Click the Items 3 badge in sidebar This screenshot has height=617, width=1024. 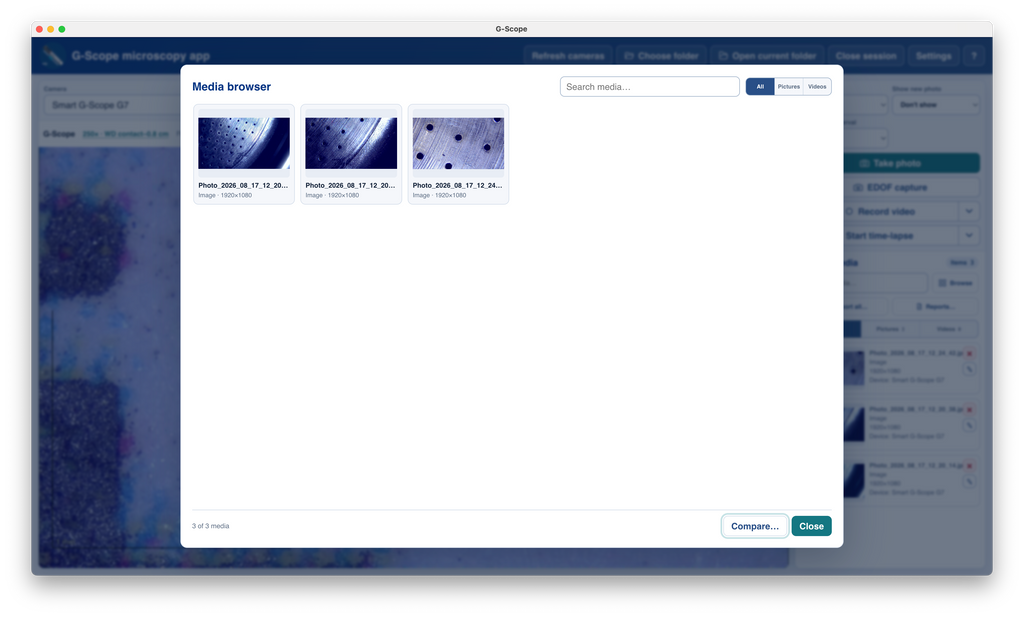[x=962, y=262]
